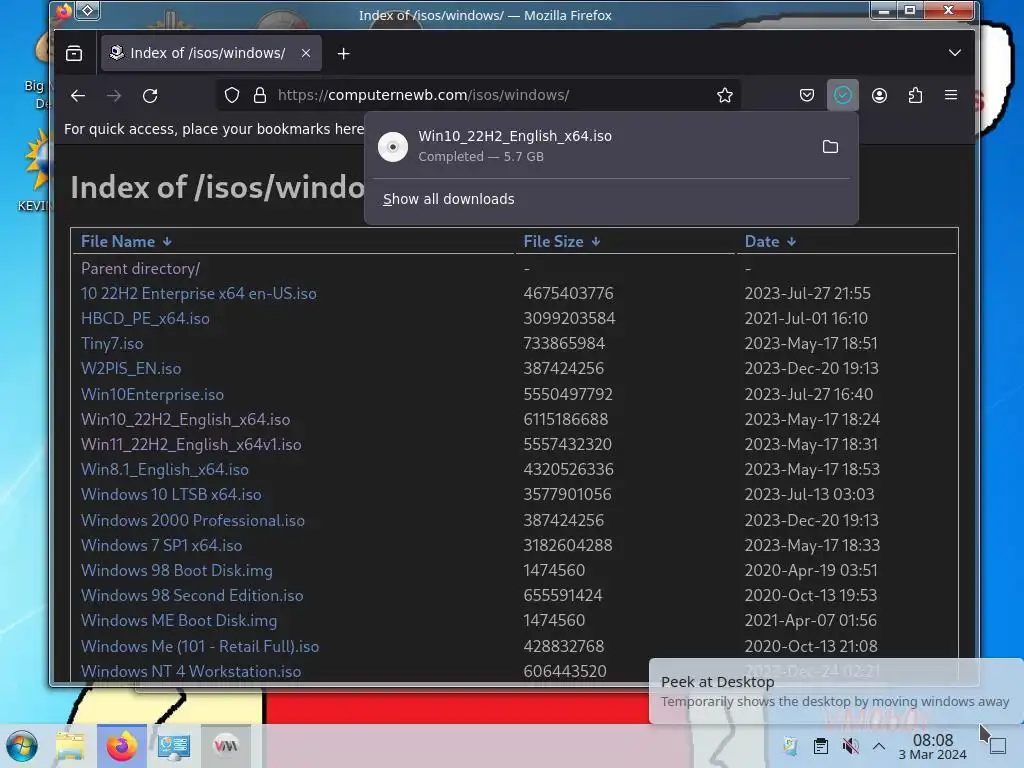This screenshot has height=768, width=1024.
Task: Open tracking protection shield icon
Action: pyautogui.click(x=232, y=95)
